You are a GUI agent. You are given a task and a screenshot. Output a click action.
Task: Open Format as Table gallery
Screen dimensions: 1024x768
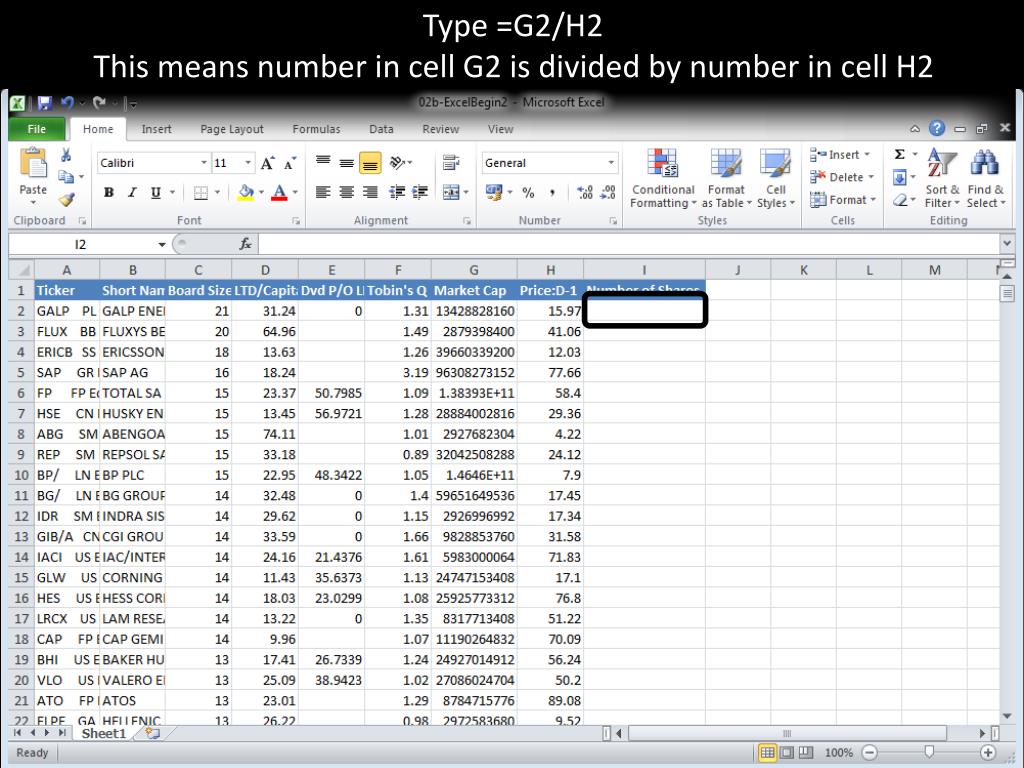[726, 178]
